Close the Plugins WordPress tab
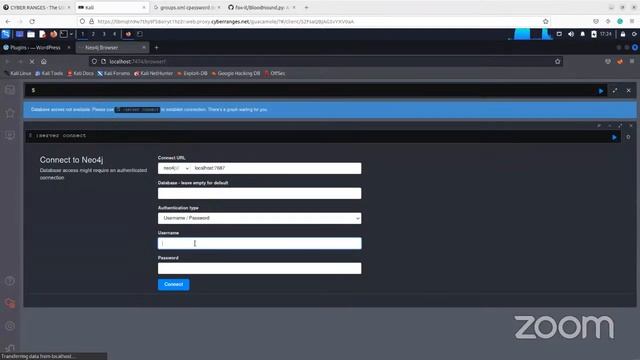 pyautogui.click(x=68, y=48)
